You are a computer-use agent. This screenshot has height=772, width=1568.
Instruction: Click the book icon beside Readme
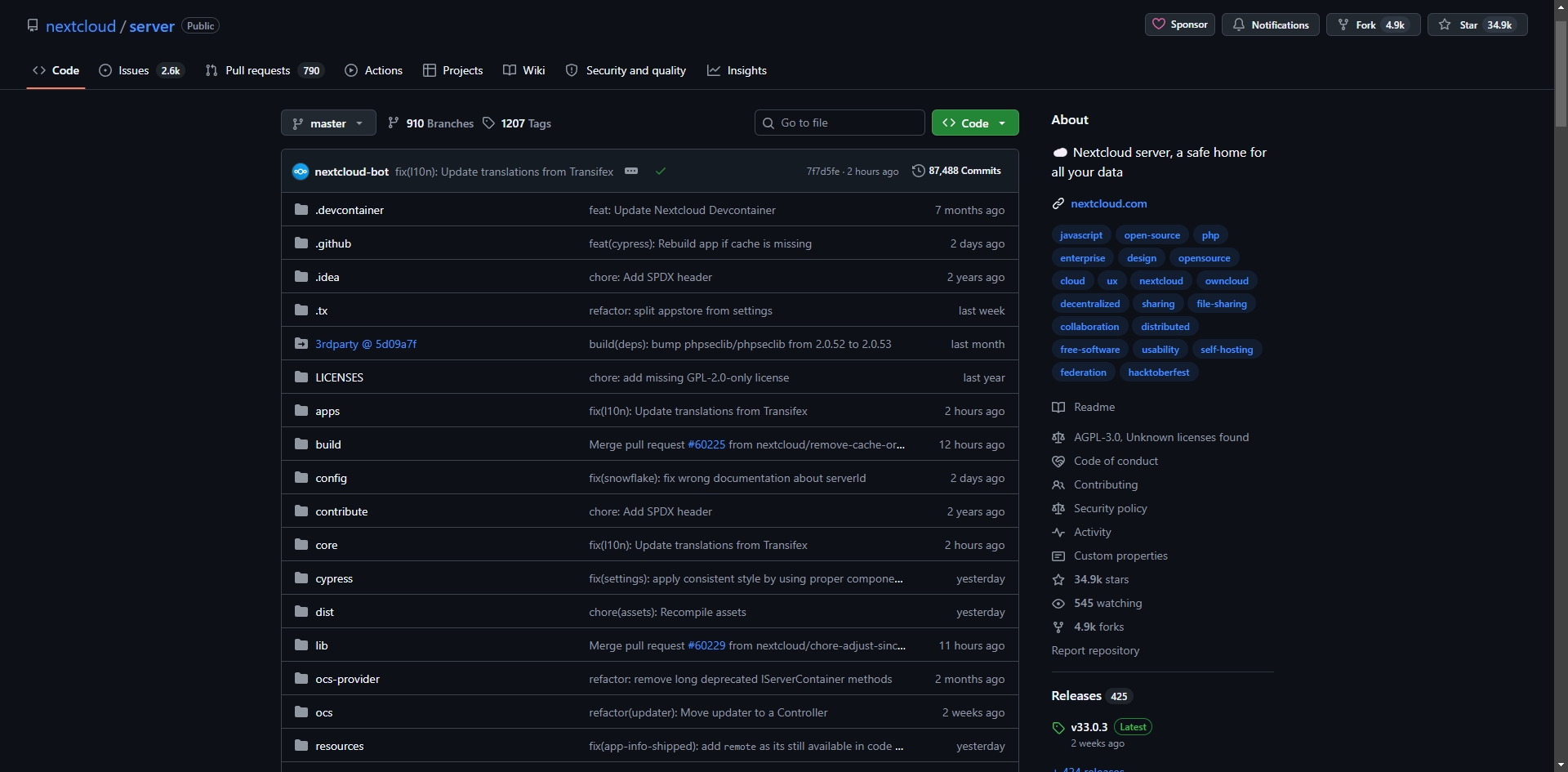point(1058,407)
